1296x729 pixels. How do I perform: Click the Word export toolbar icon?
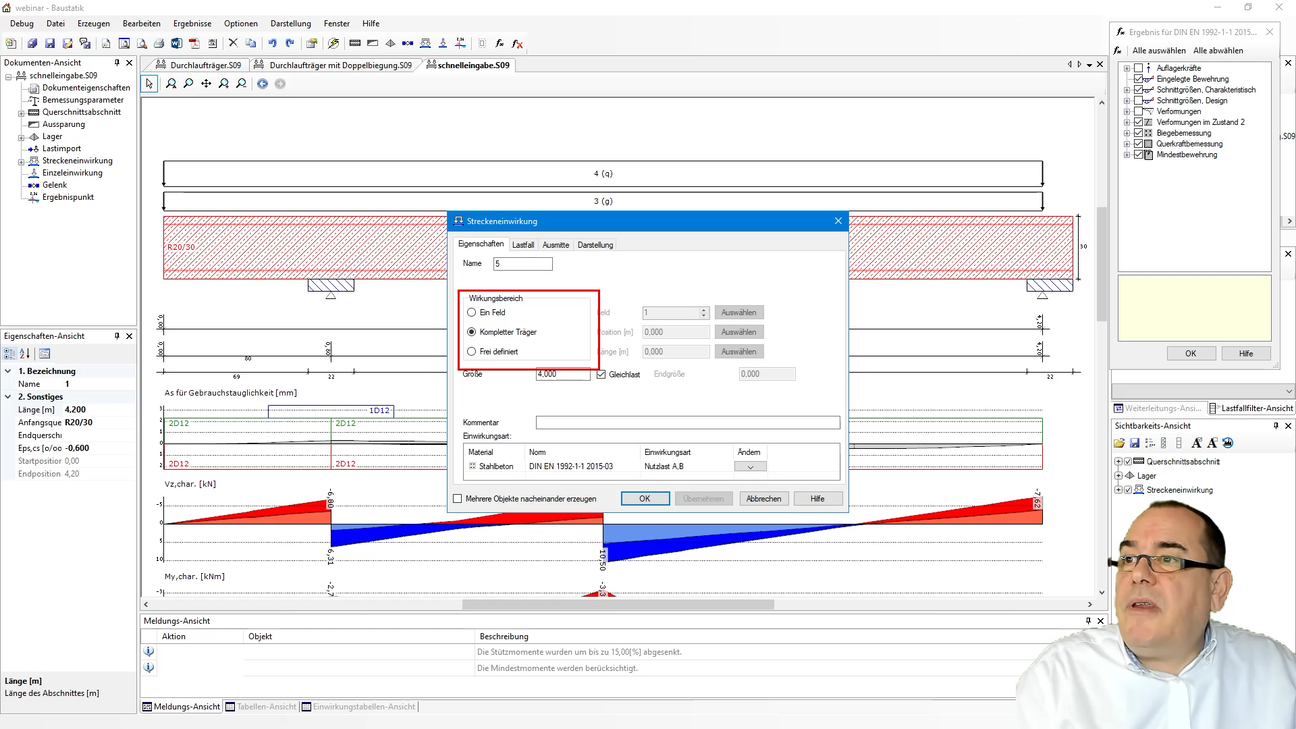[x=177, y=44]
